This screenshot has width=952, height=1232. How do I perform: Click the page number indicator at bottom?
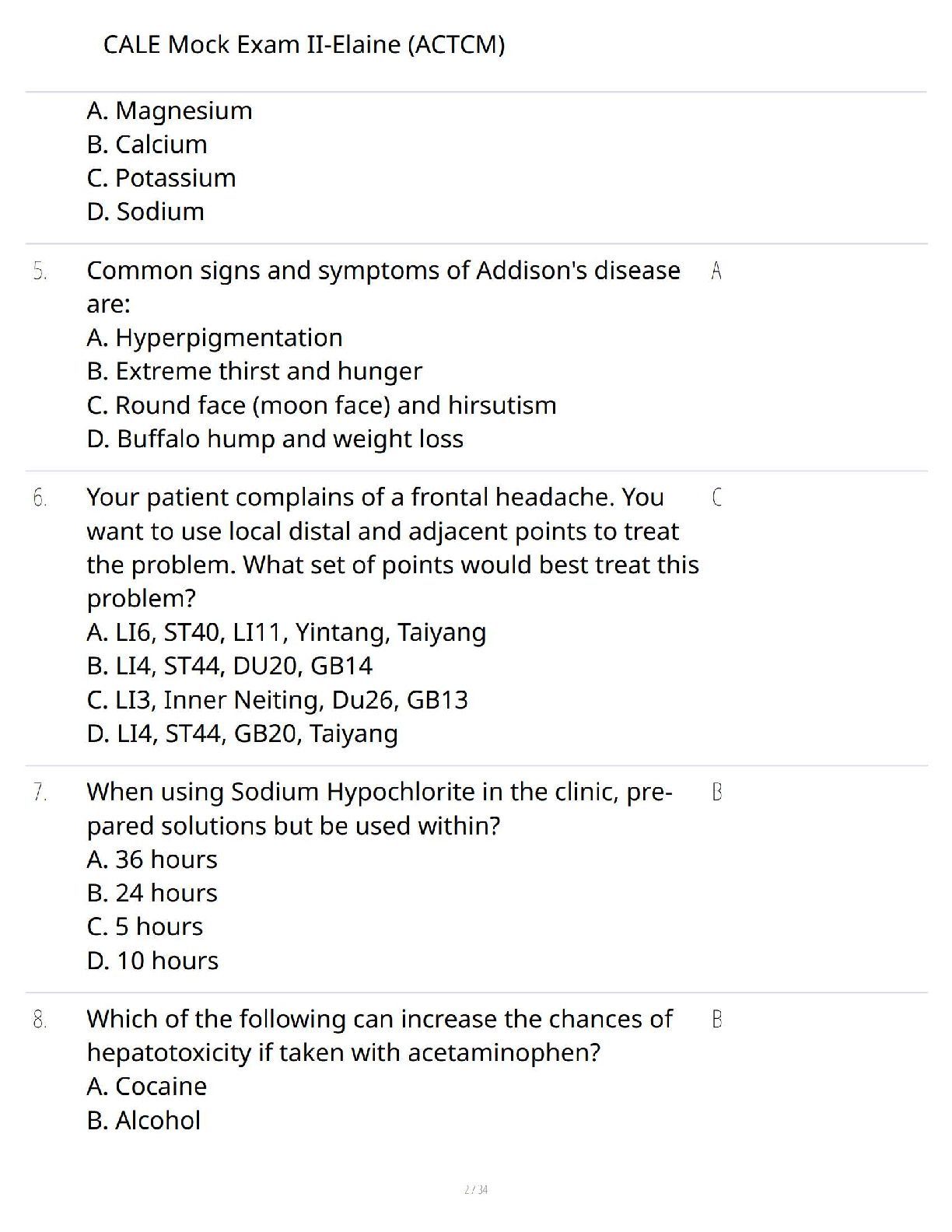coord(475,1189)
